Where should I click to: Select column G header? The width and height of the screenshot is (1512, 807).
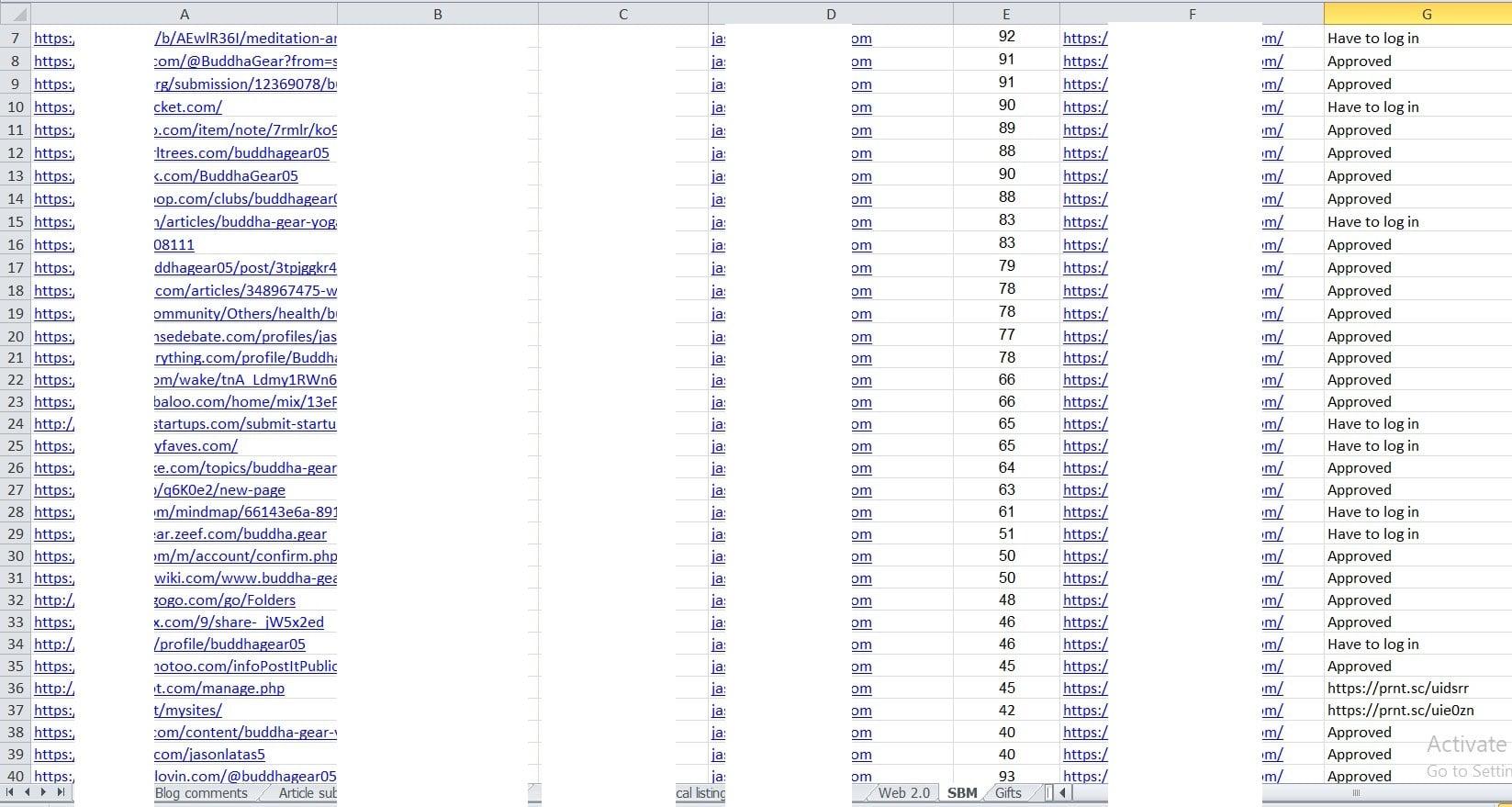[1426, 14]
